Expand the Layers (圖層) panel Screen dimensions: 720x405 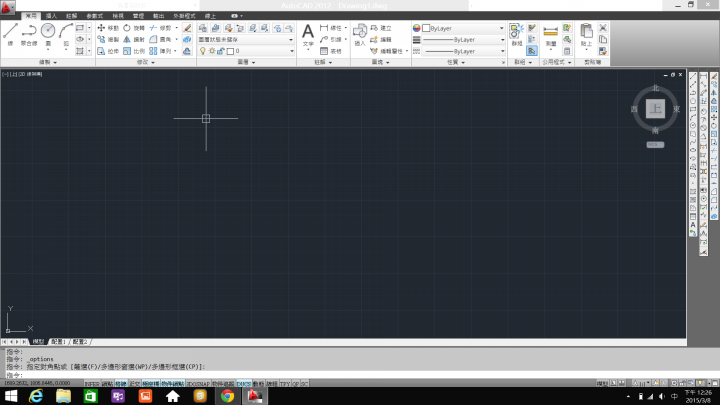[247, 62]
